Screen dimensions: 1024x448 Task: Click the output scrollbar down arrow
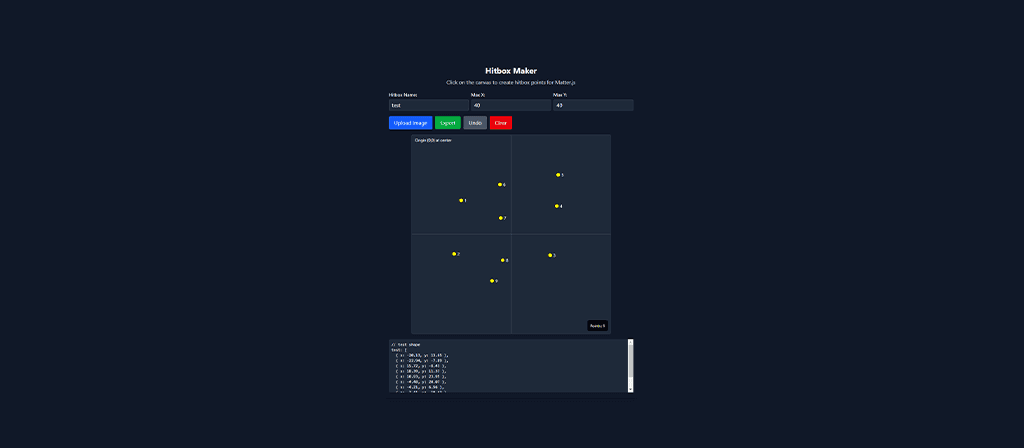click(x=630, y=389)
